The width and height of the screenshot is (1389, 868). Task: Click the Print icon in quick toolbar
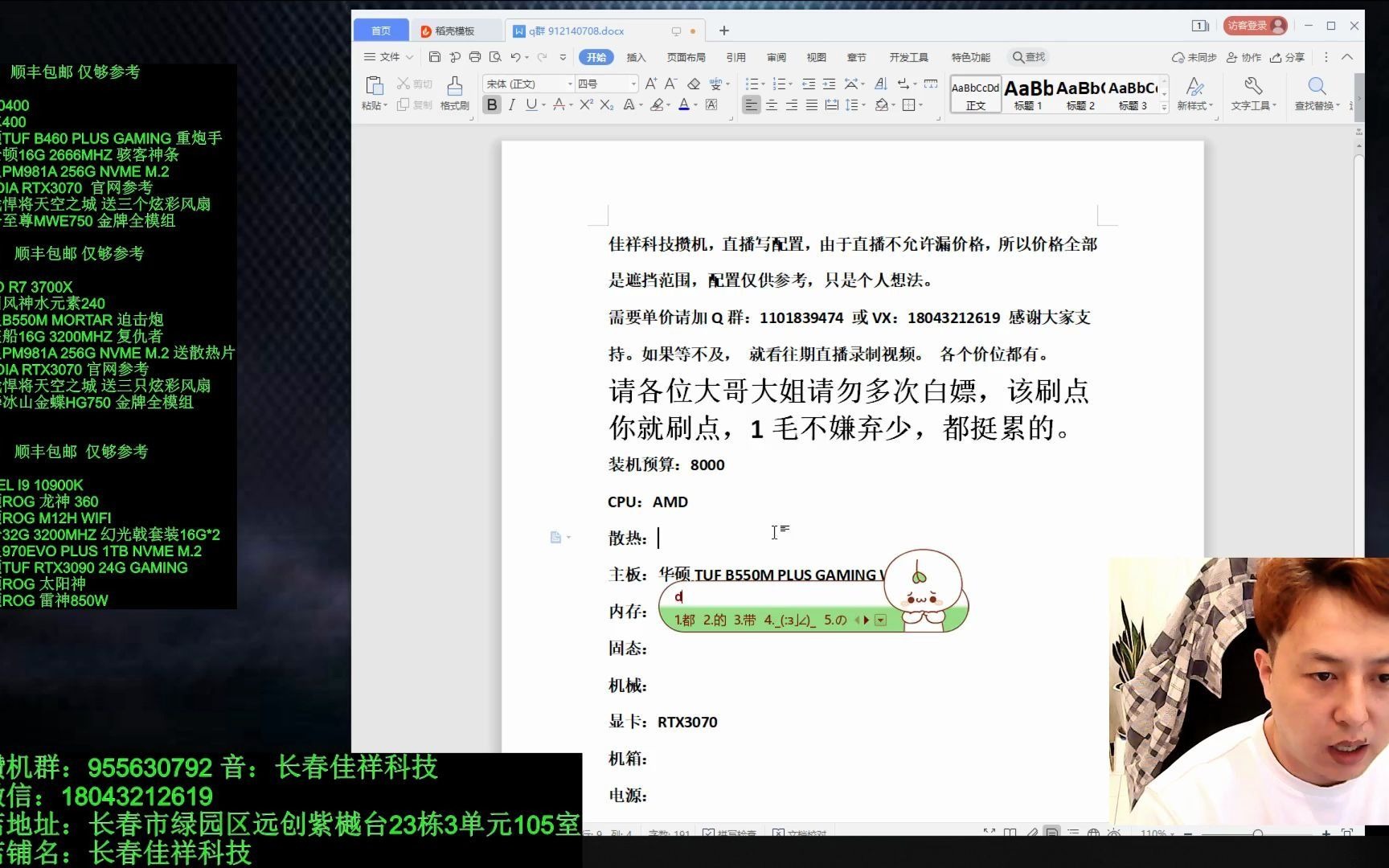pos(474,57)
